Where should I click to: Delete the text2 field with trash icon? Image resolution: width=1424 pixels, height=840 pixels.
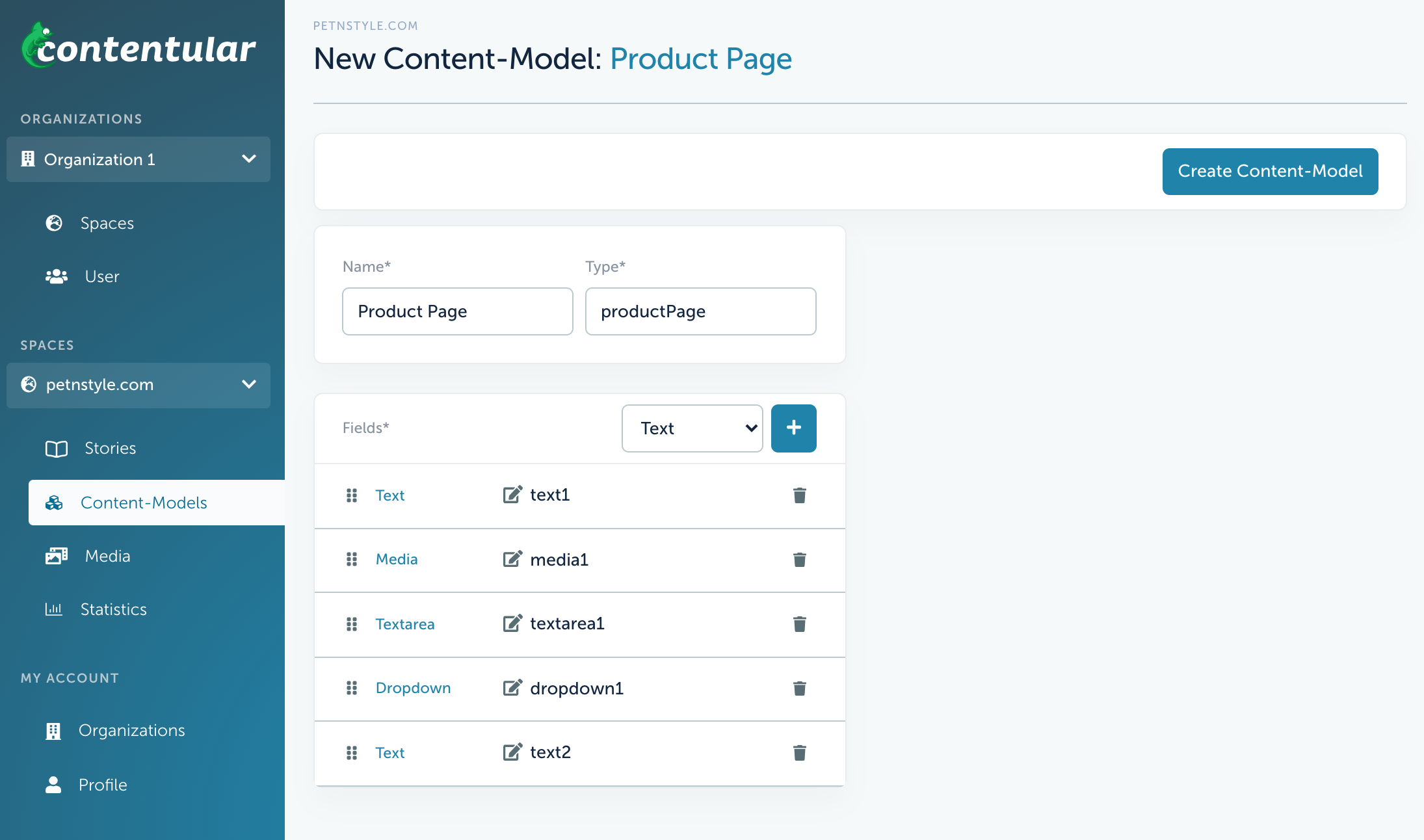(800, 753)
